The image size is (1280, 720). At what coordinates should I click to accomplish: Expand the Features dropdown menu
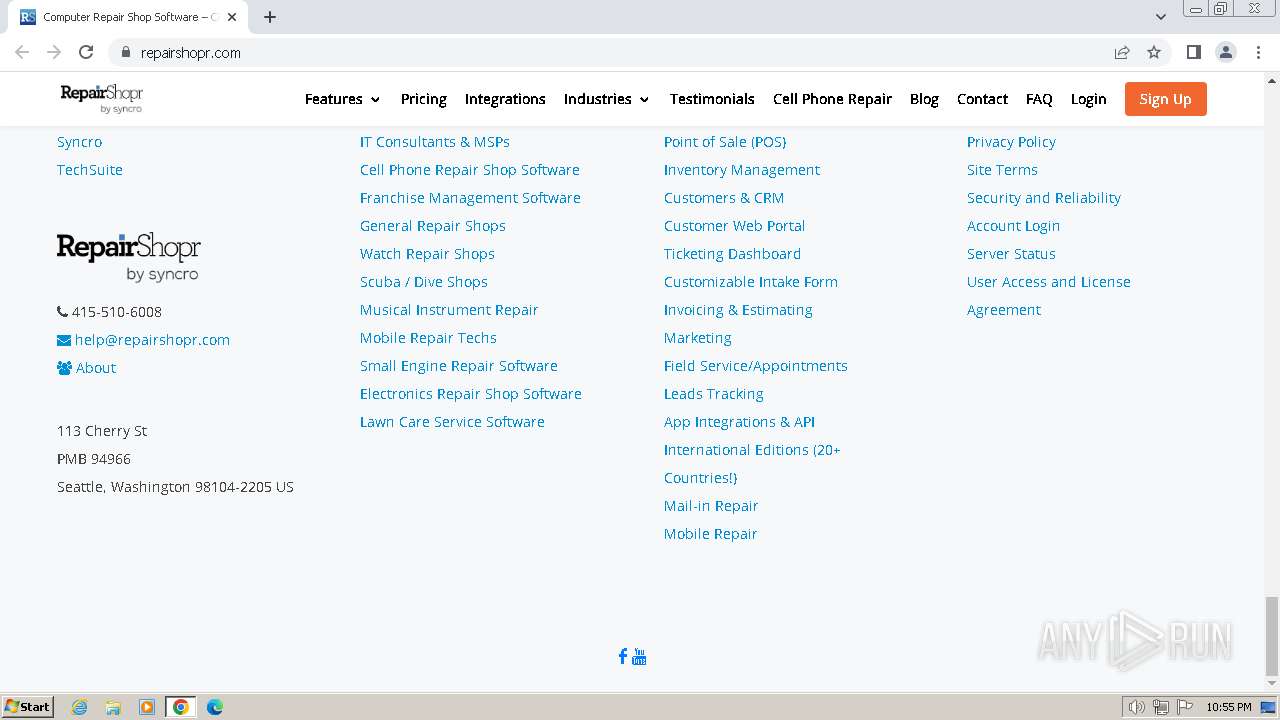(343, 99)
